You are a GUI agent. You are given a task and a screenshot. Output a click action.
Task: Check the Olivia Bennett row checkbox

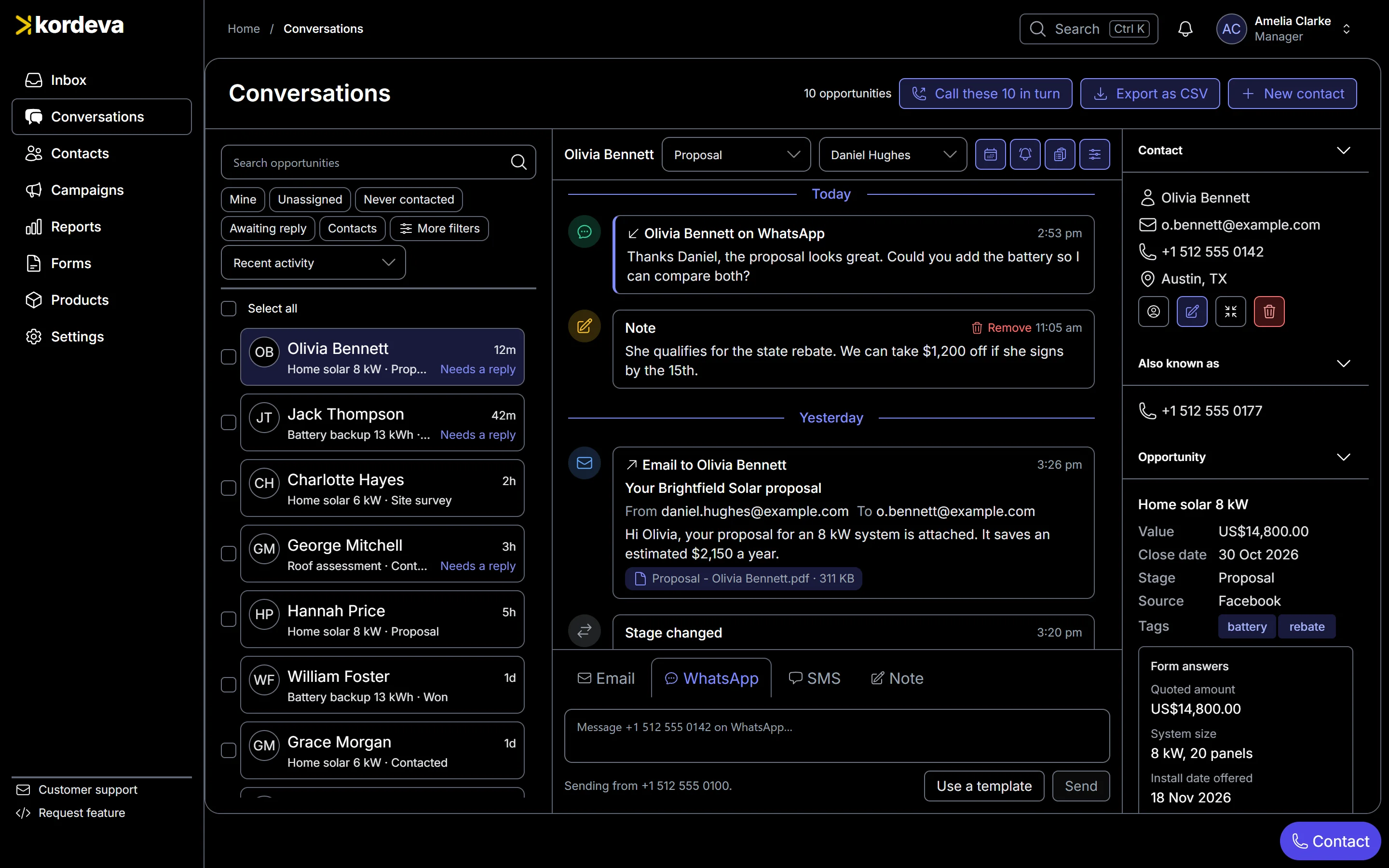[x=229, y=356]
